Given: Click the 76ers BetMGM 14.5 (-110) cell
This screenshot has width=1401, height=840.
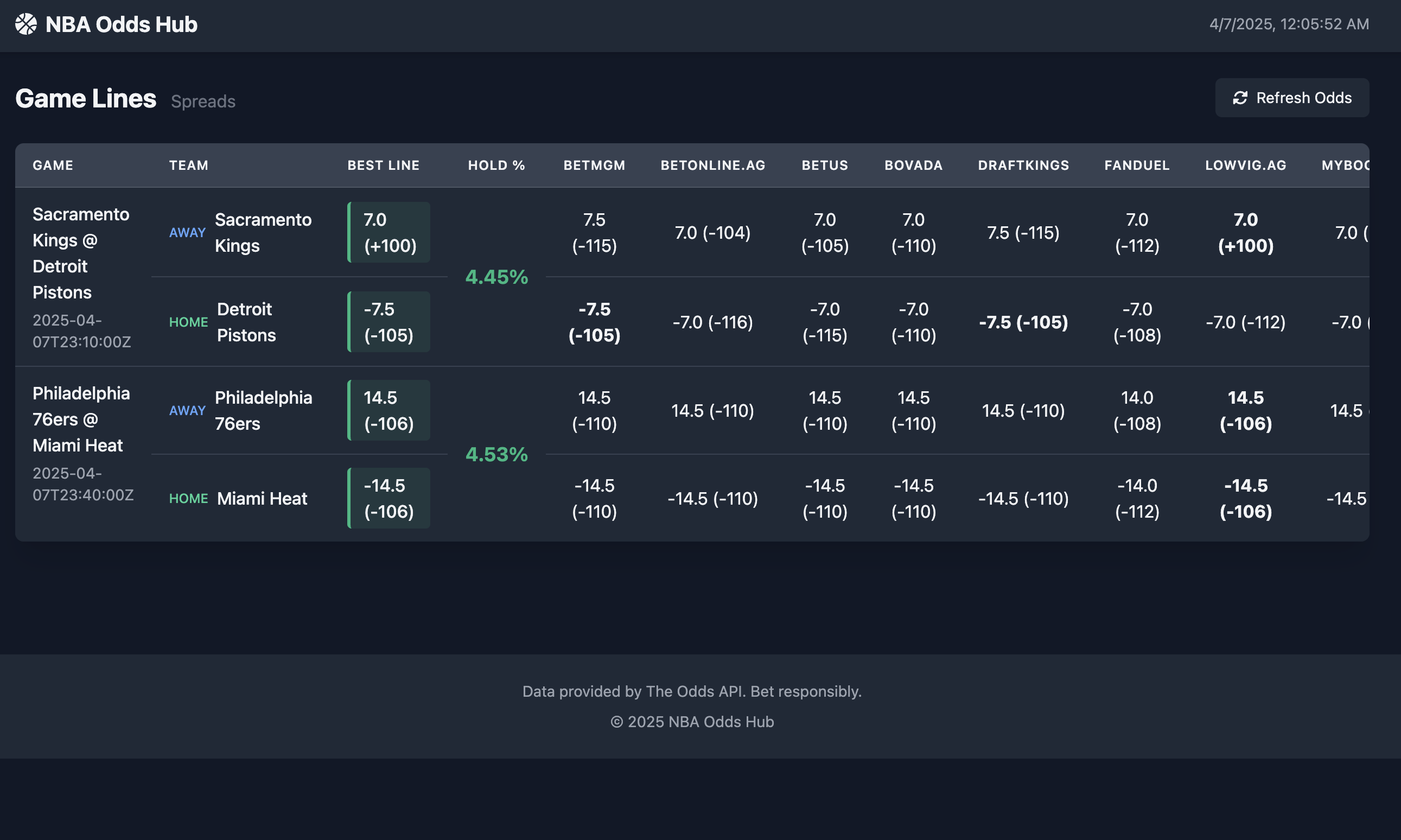Looking at the screenshot, I should point(594,410).
